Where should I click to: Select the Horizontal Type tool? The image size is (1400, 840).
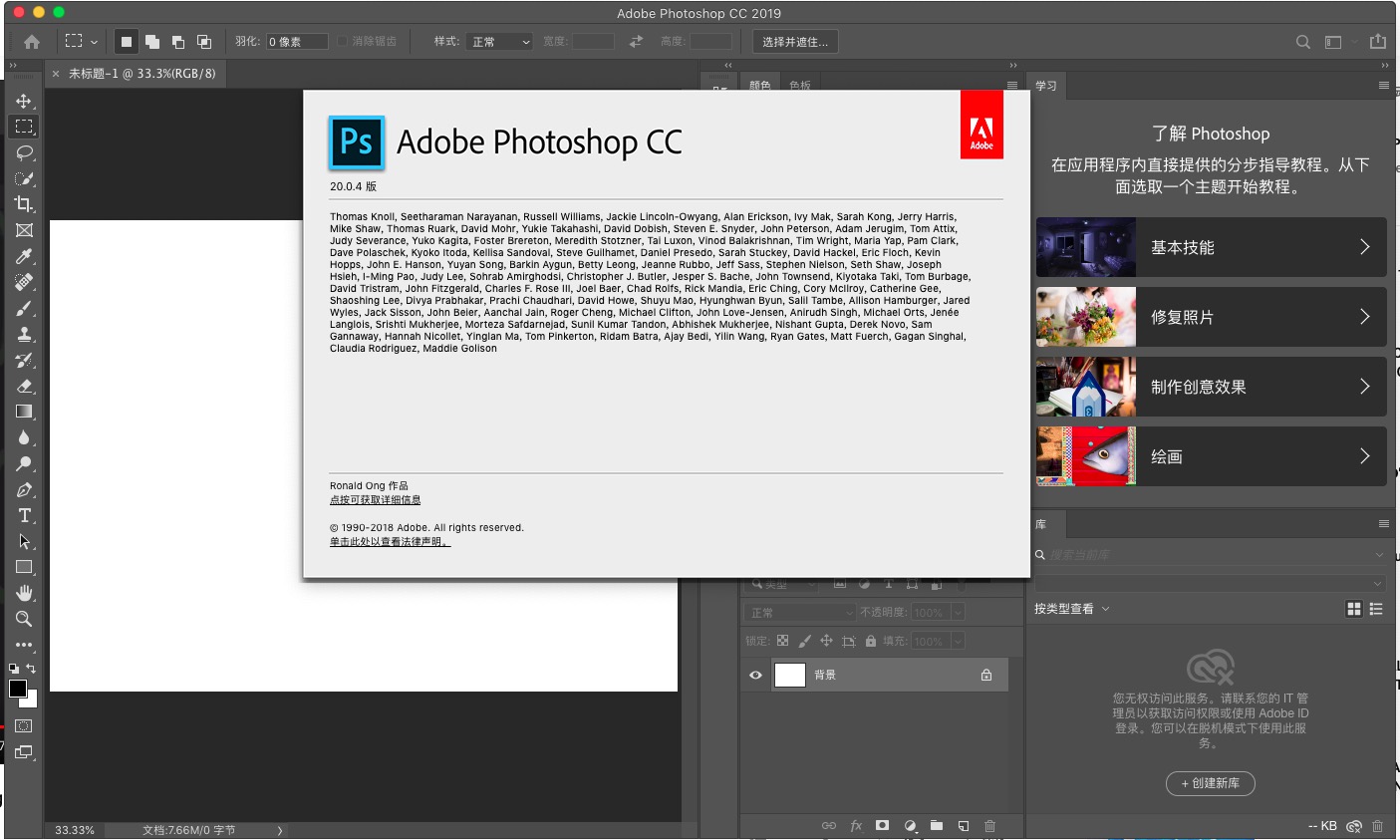coord(24,515)
